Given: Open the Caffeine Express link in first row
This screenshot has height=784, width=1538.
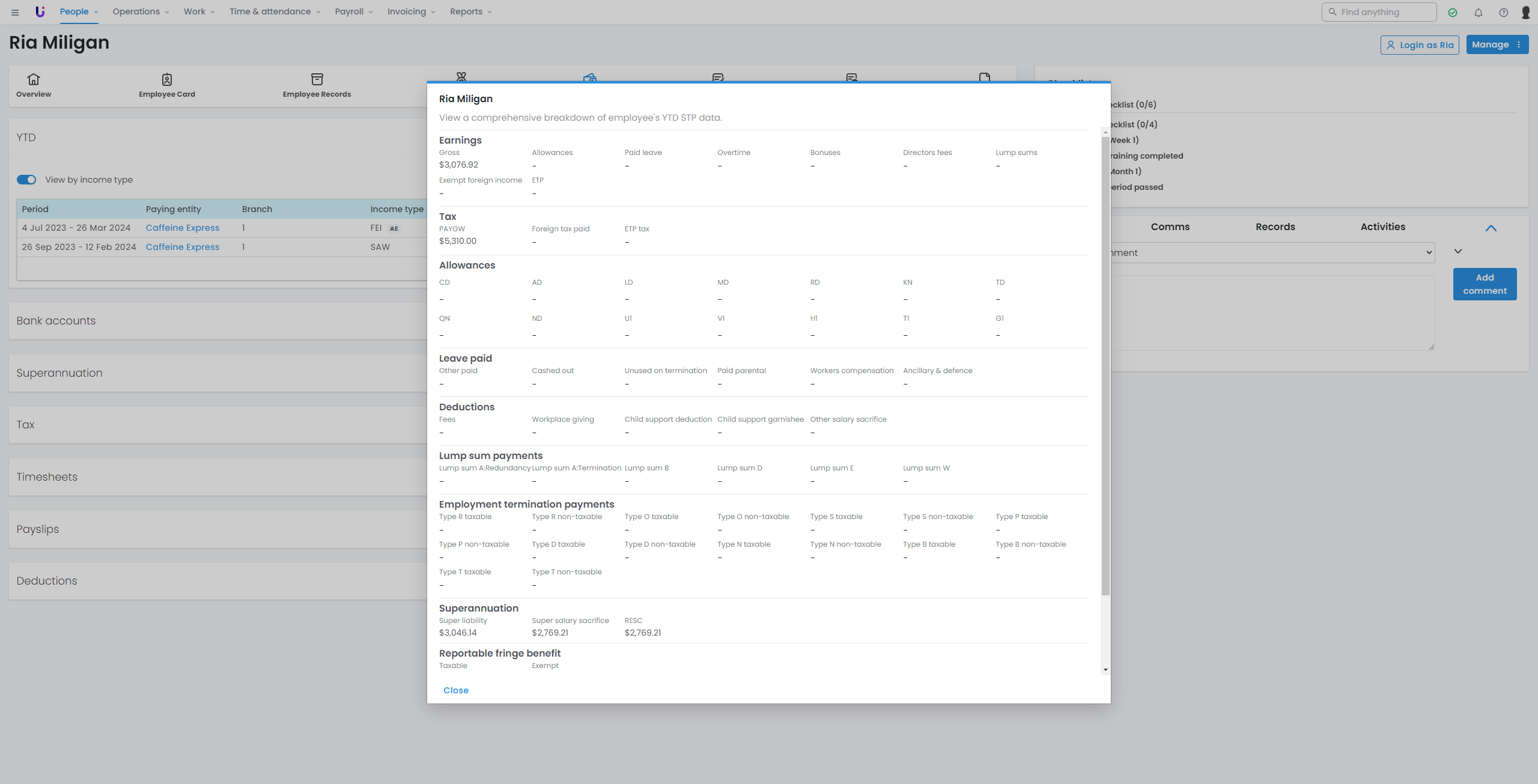Looking at the screenshot, I should point(183,228).
